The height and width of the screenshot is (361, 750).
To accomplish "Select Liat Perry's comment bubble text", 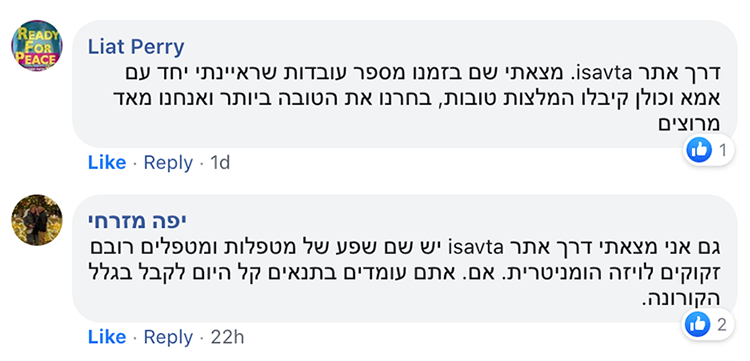I will (416, 98).
